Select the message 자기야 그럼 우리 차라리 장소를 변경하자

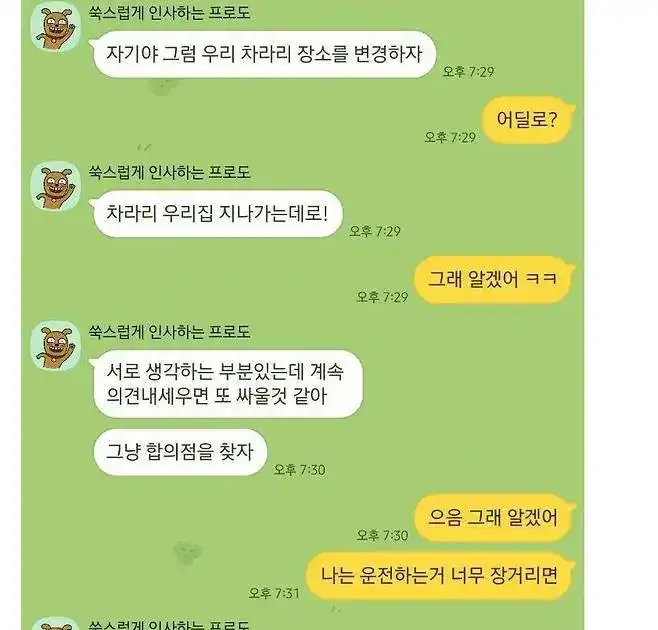(x=263, y=54)
